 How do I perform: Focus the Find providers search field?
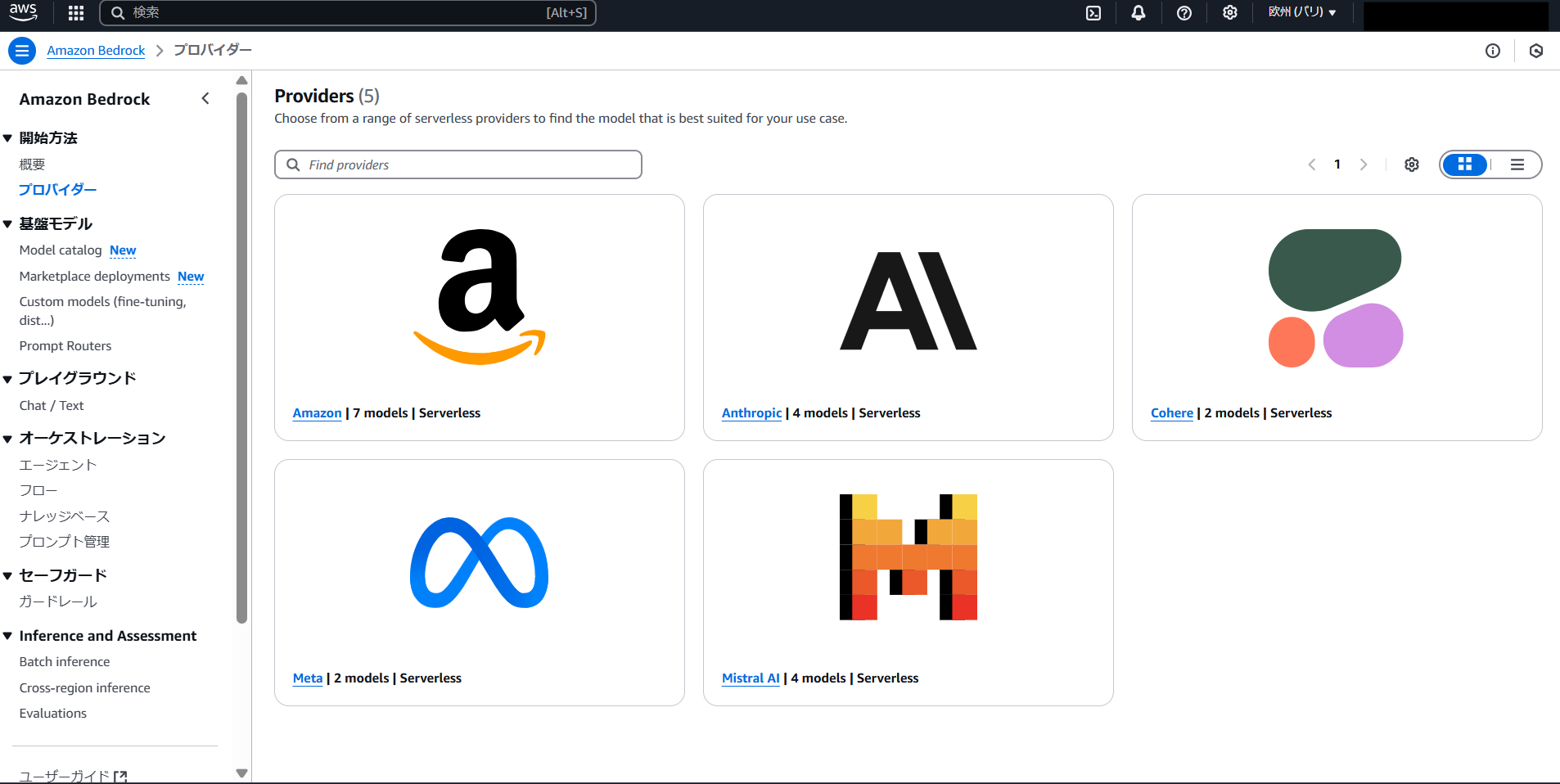click(x=458, y=164)
